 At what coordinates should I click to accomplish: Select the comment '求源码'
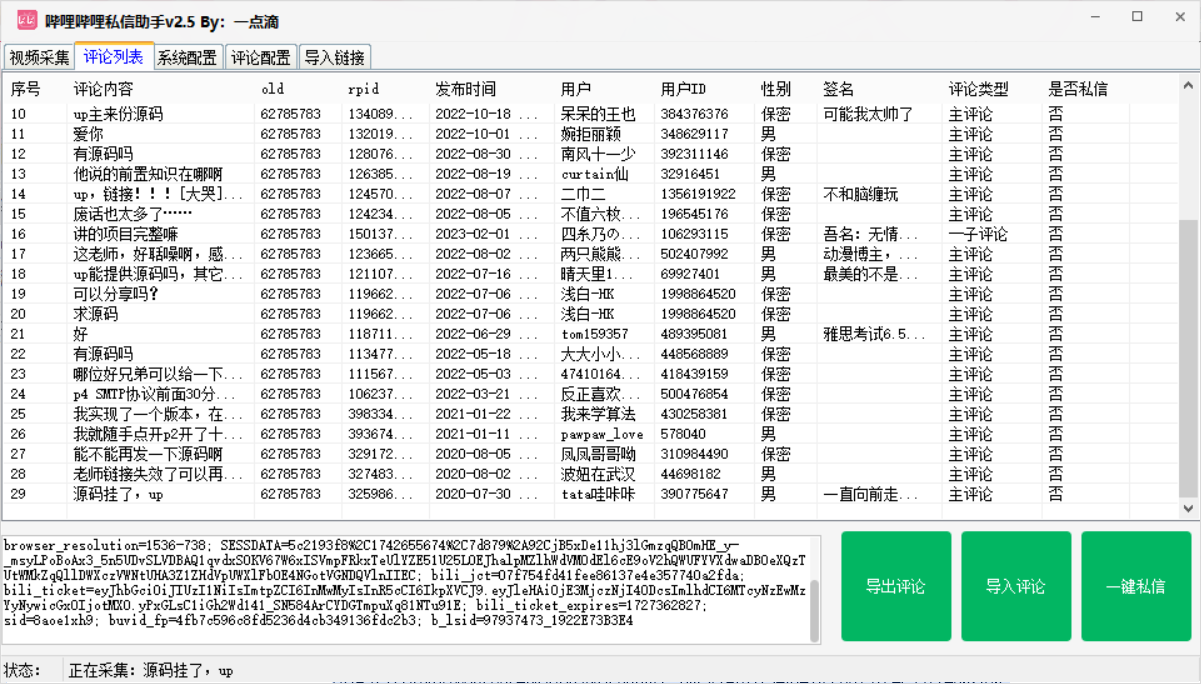pos(96,314)
